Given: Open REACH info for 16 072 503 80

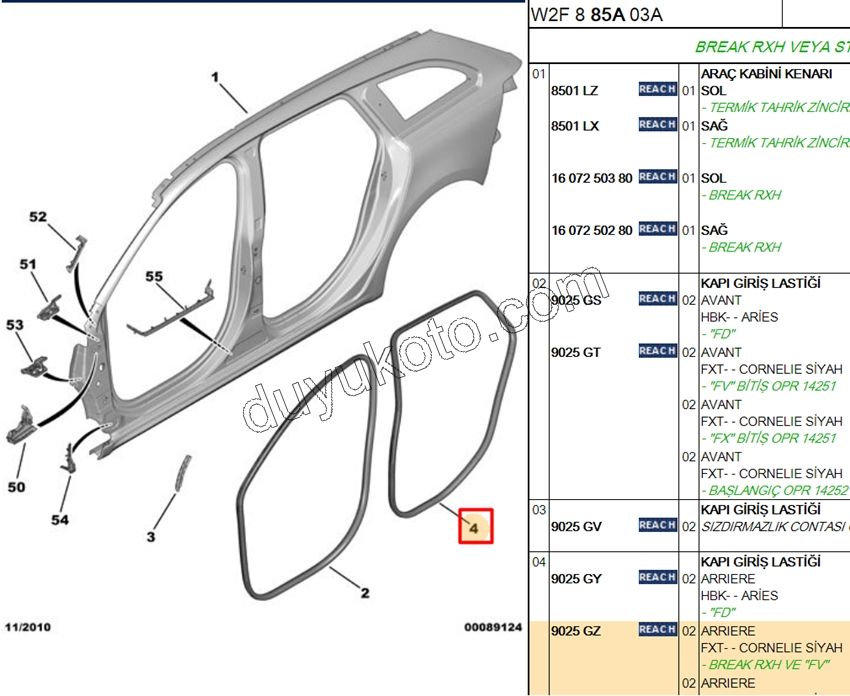Looking at the screenshot, I should (x=657, y=177).
